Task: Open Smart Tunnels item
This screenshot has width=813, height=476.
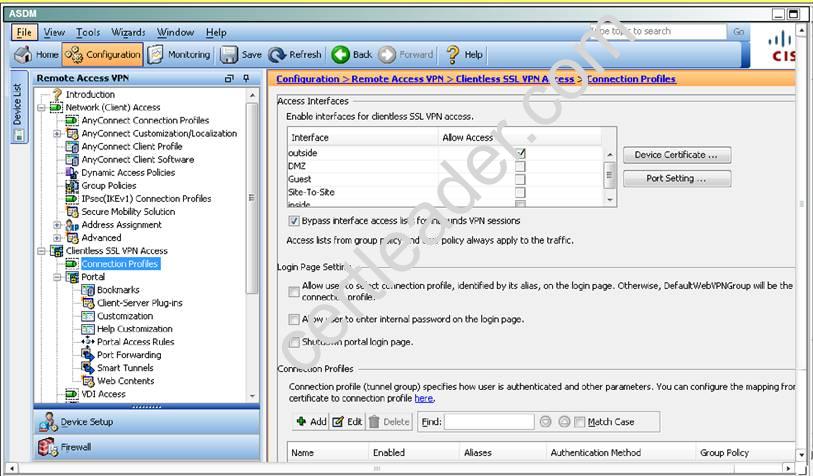Action: click(125, 368)
